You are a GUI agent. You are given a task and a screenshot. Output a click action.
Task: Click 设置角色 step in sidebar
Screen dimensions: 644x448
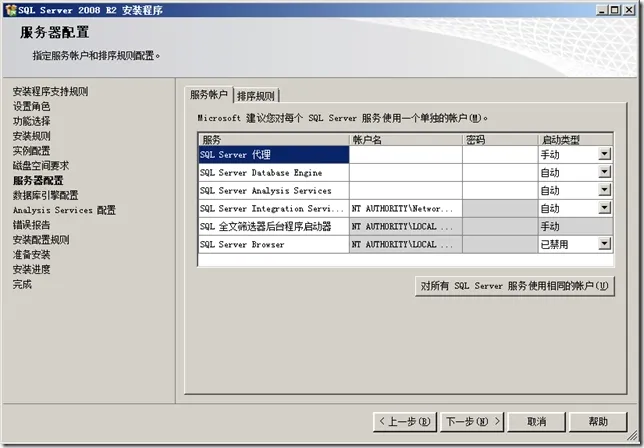[x=32, y=106]
